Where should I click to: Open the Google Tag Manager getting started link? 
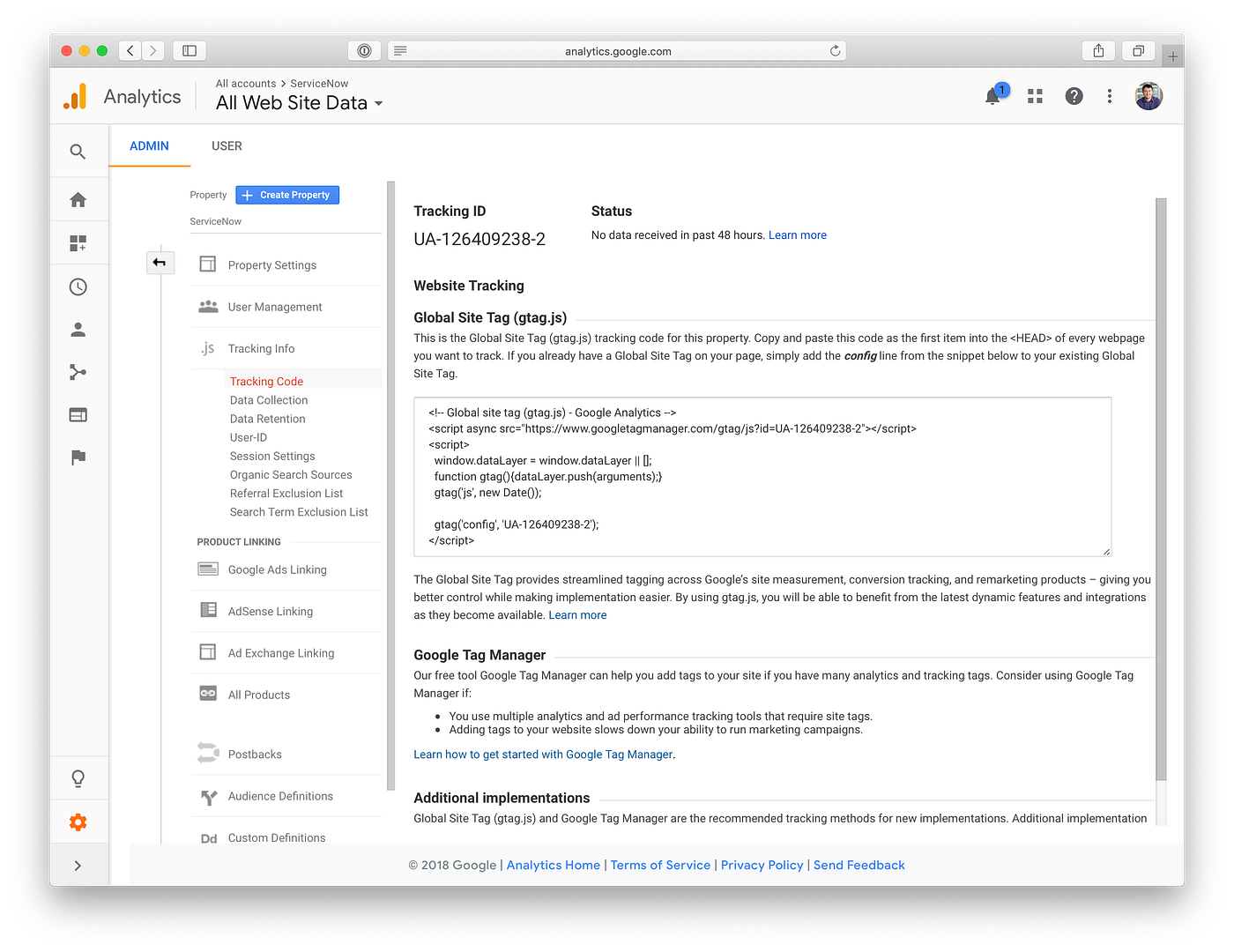pyautogui.click(x=543, y=754)
